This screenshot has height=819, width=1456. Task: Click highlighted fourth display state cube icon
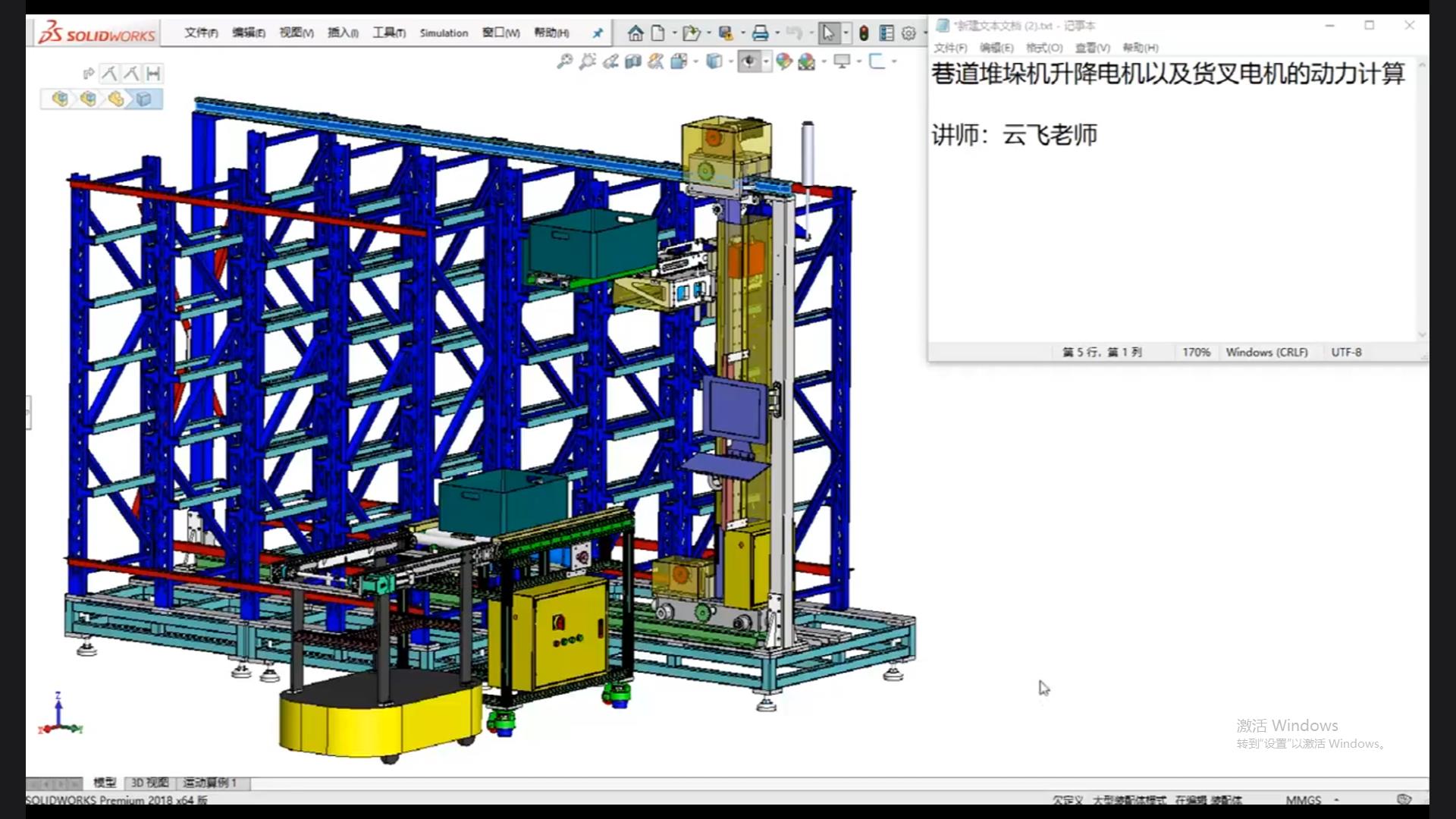[x=144, y=99]
